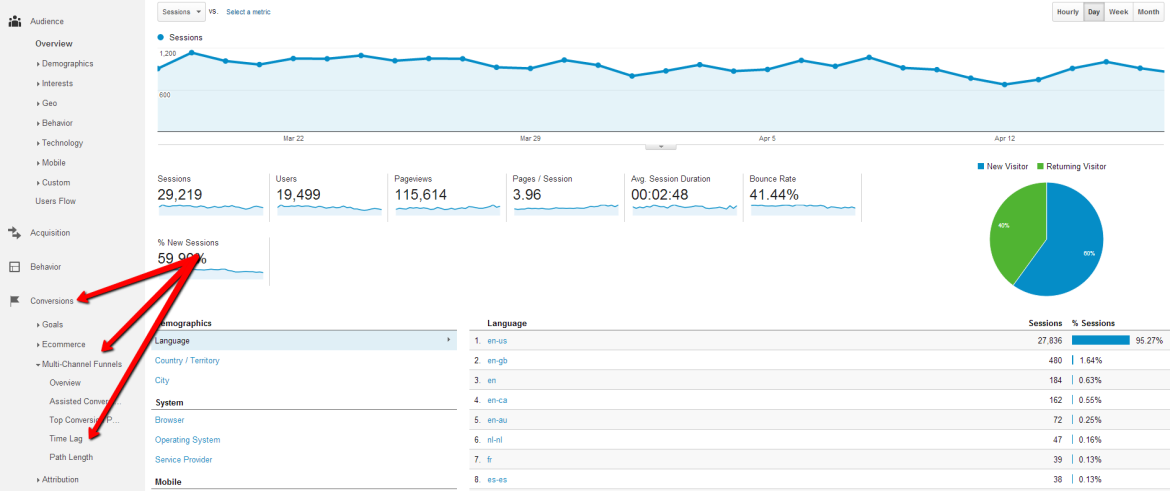Select Operating System under System

(x=187, y=440)
